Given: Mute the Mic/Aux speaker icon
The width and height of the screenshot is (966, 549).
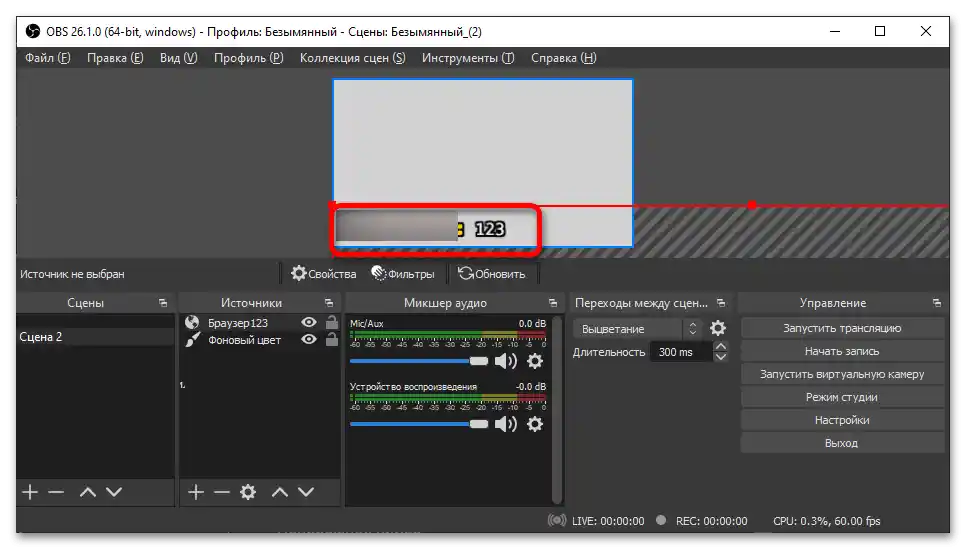Looking at the screenshot, I should [x=506, y=361].
